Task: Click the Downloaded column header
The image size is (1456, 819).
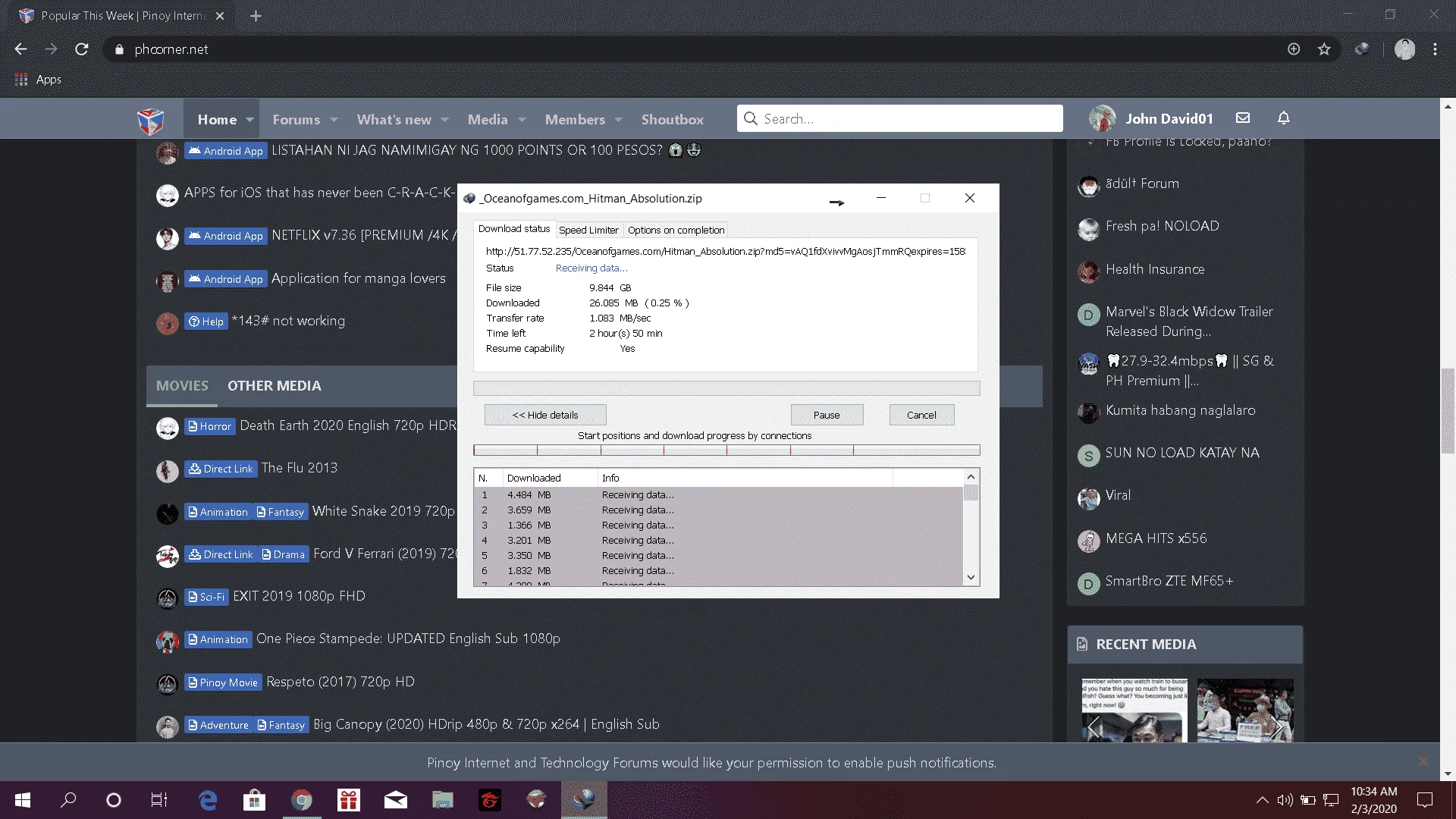Action: click(x=550, y=478)
